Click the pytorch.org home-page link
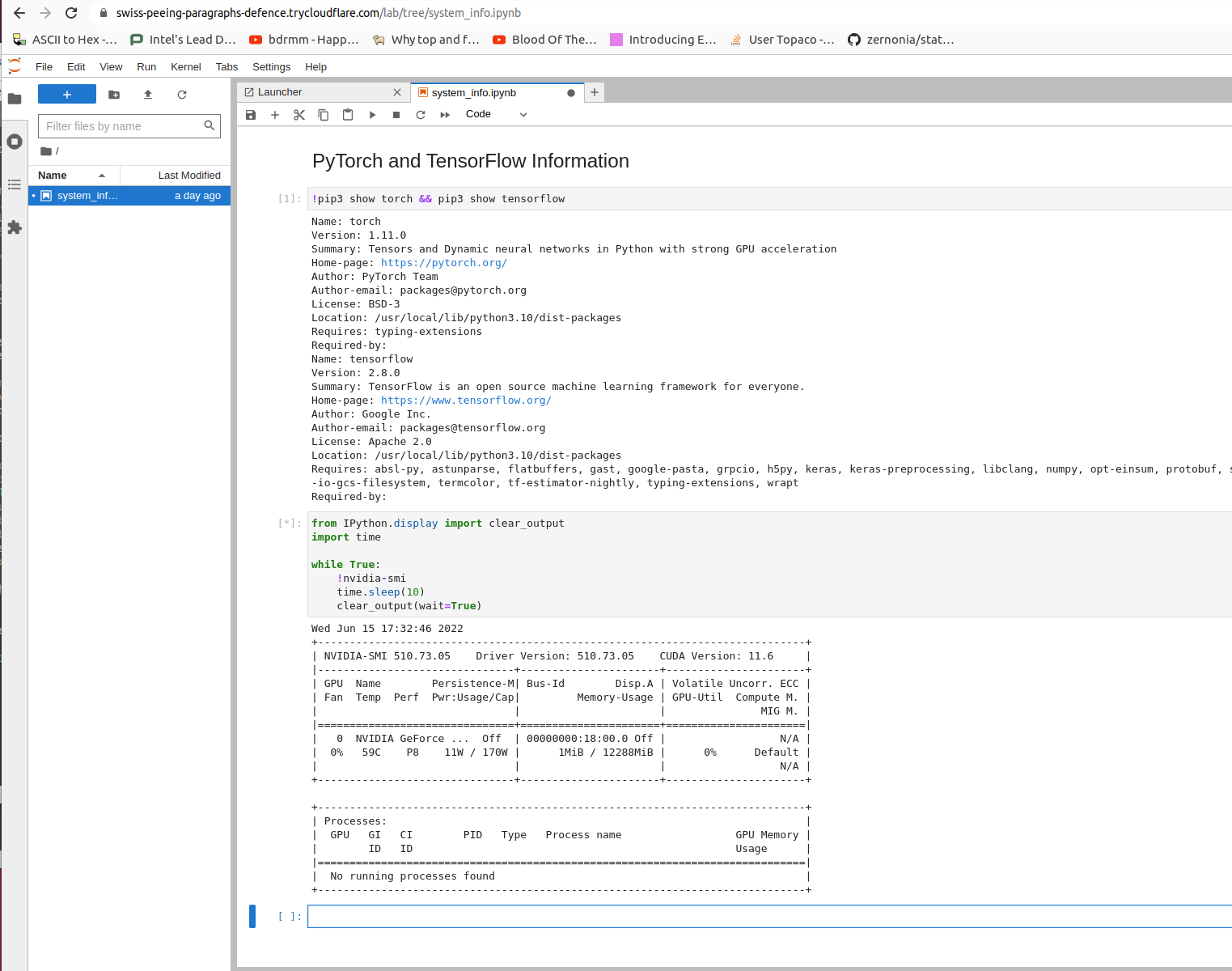Screen dimensions: 1232x971 (x=443, y=263)
